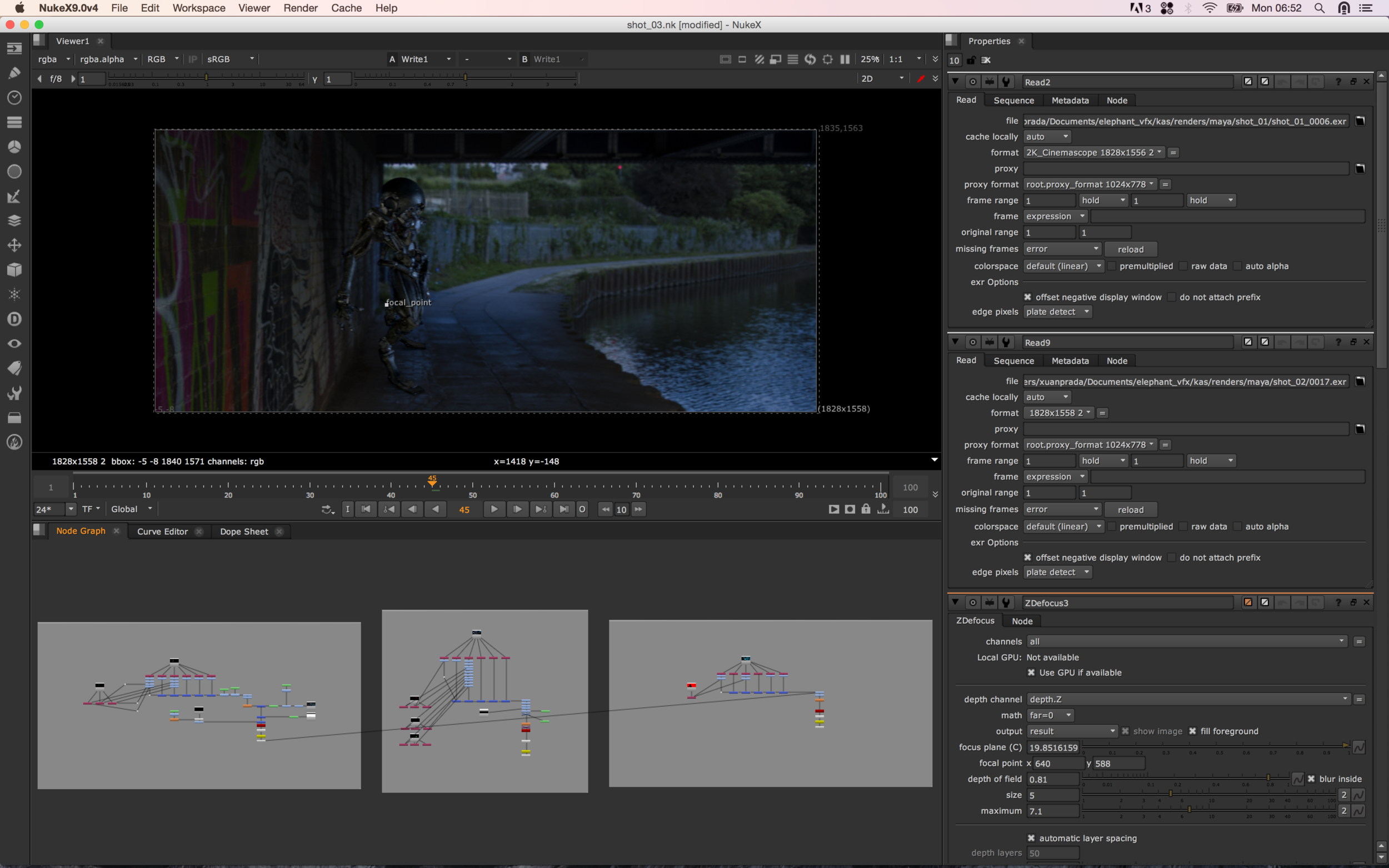The width and height of the screenshot is (1389, 868).
Task: Open the ZDefocus math dropdown
Action: [1049, 715]
